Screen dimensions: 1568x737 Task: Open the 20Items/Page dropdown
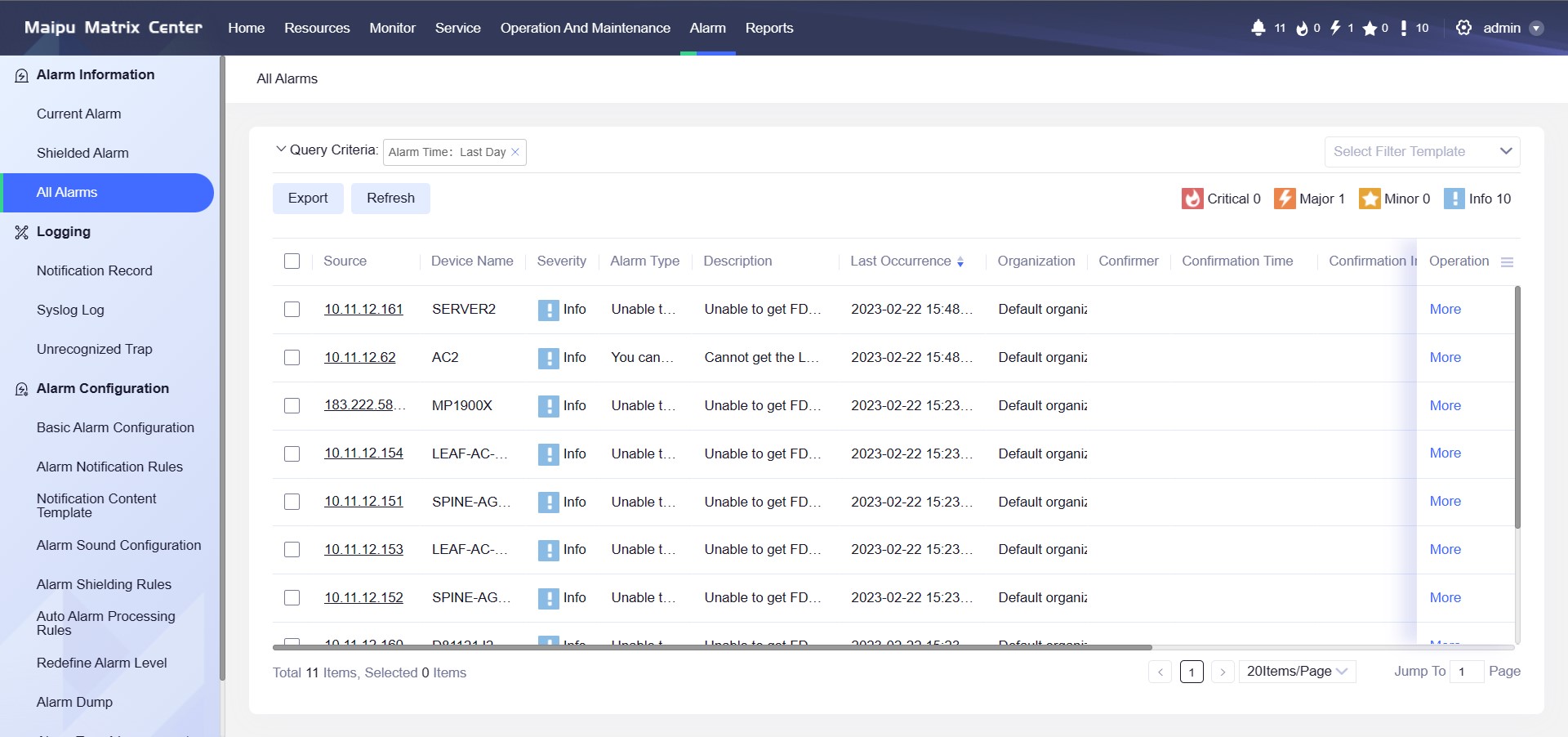pyautogui.click(x=1297, y=672)
